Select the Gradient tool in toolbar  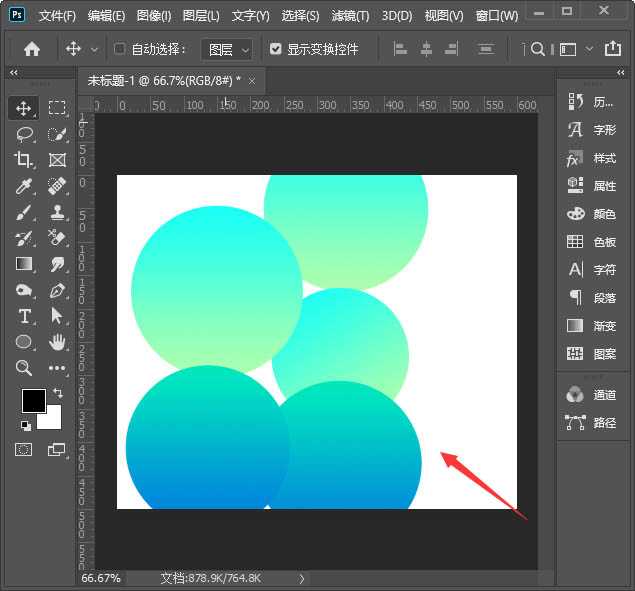[x=25, y=264]
